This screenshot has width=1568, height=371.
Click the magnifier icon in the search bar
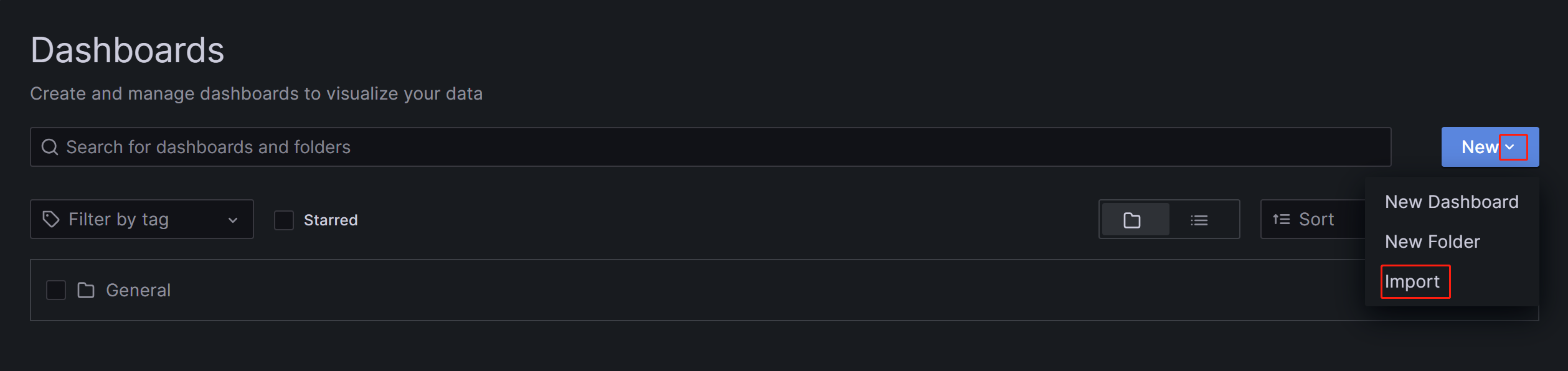click(x=50, y=147)
